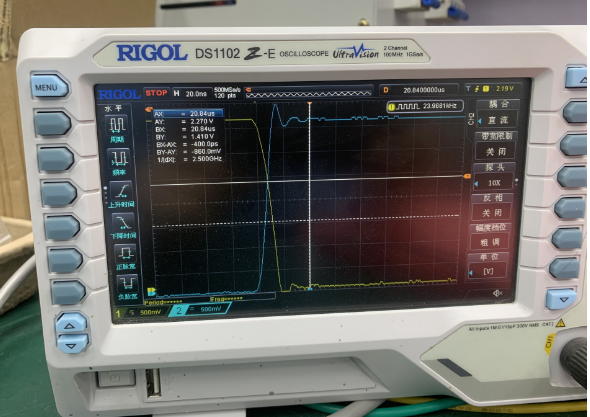Select the 周期 period measurement icon

[x=117, y=129]
